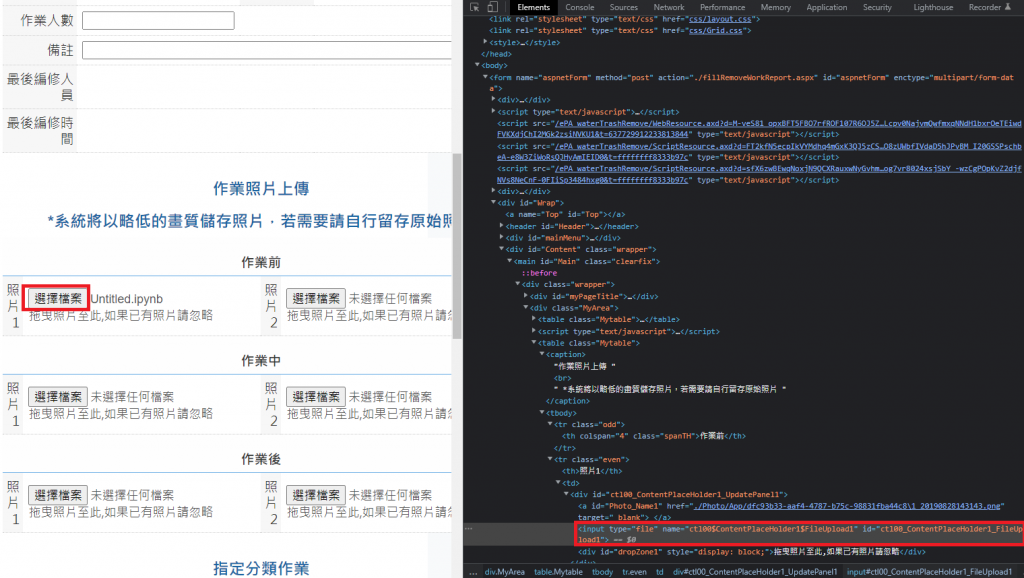Image resolution: width=1024 pixels, height=578 pixels.
Task: Click table.Mytable in the breadcrumb bar
Action: 558,571
